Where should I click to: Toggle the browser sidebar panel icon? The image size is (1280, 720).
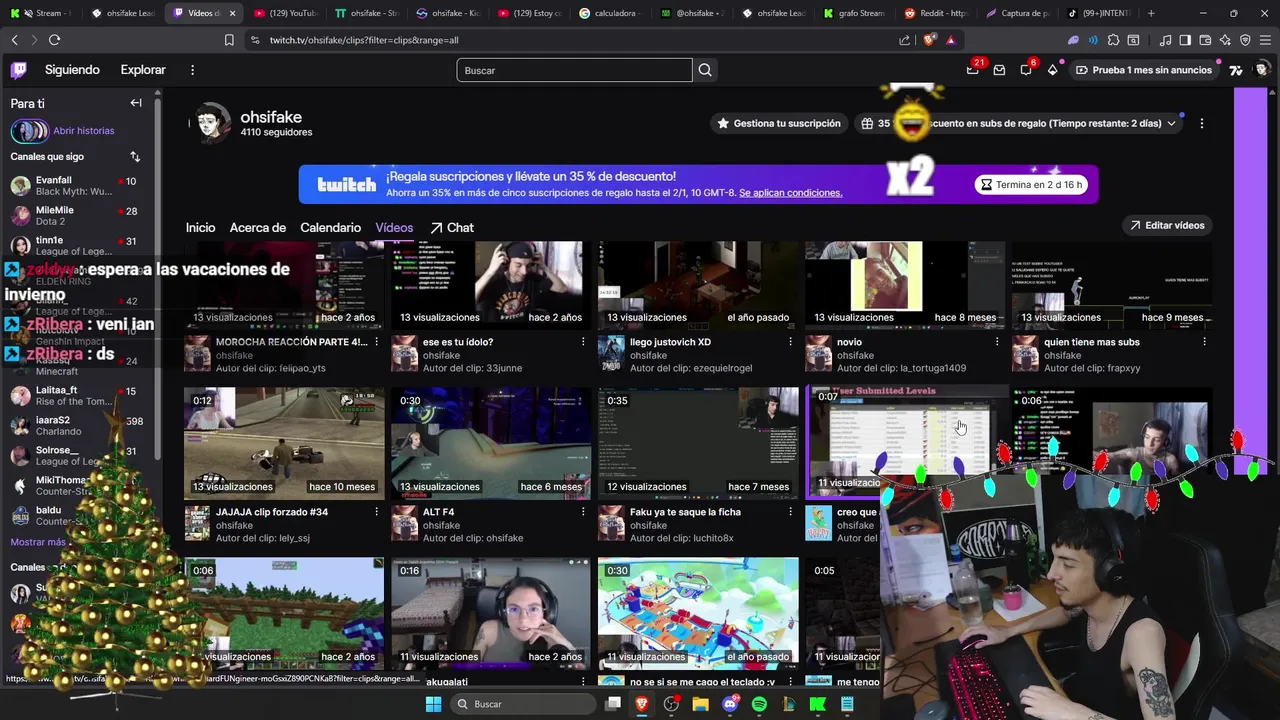point(1185,40)
